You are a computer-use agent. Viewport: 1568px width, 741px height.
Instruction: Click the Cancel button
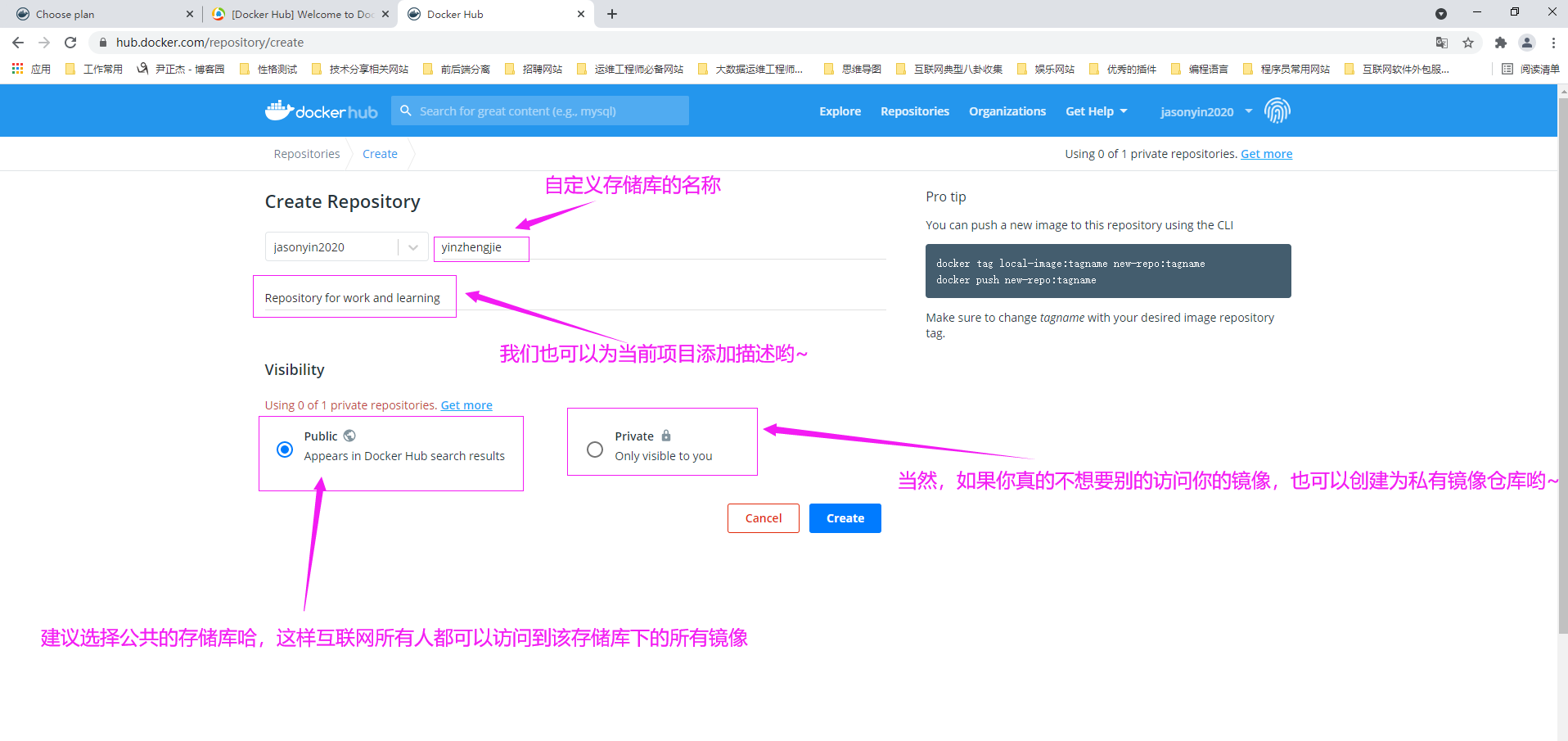point(763,518)
